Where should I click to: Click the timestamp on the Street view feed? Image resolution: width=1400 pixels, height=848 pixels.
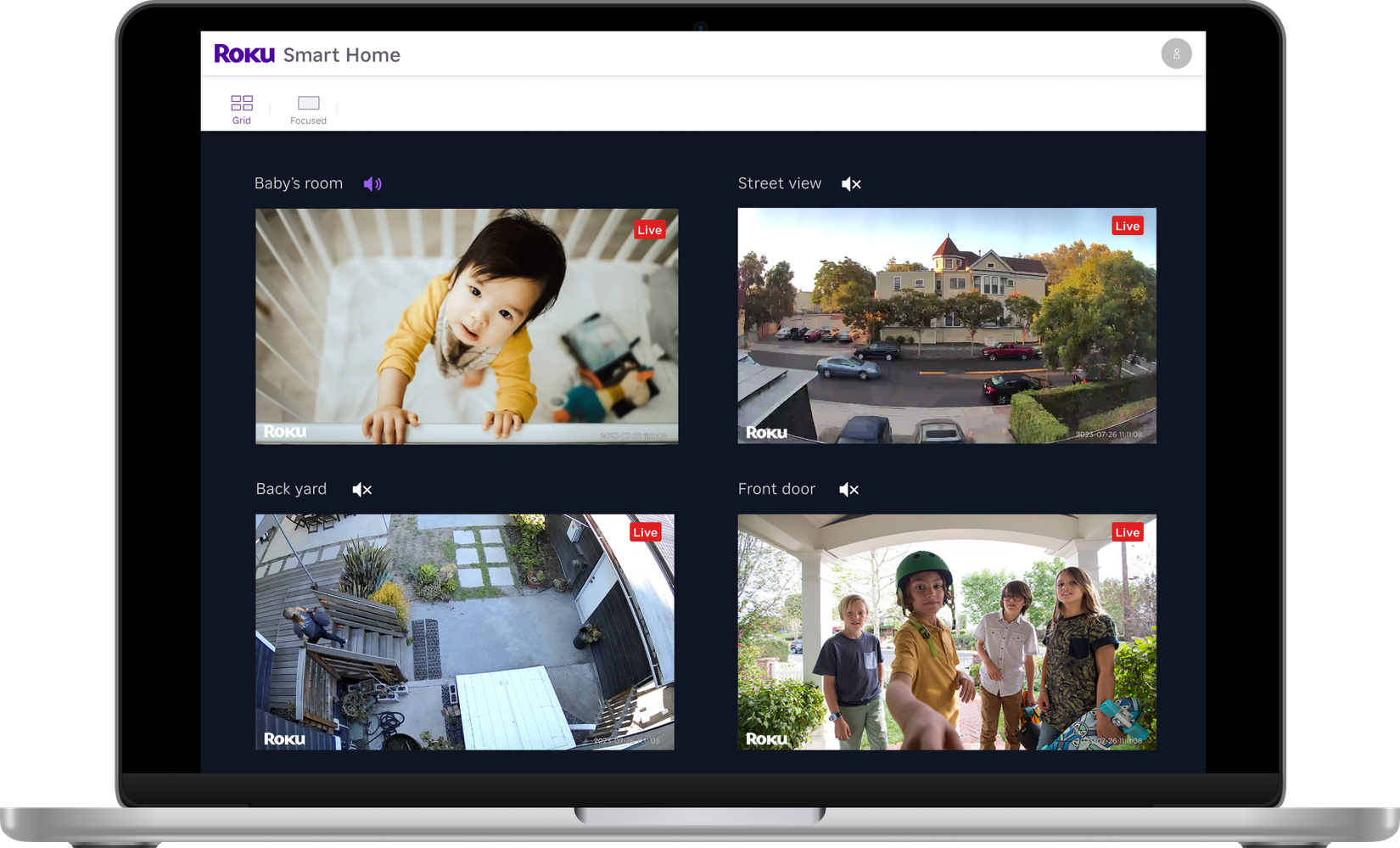pyautogui.click(x=1109, y=433)
